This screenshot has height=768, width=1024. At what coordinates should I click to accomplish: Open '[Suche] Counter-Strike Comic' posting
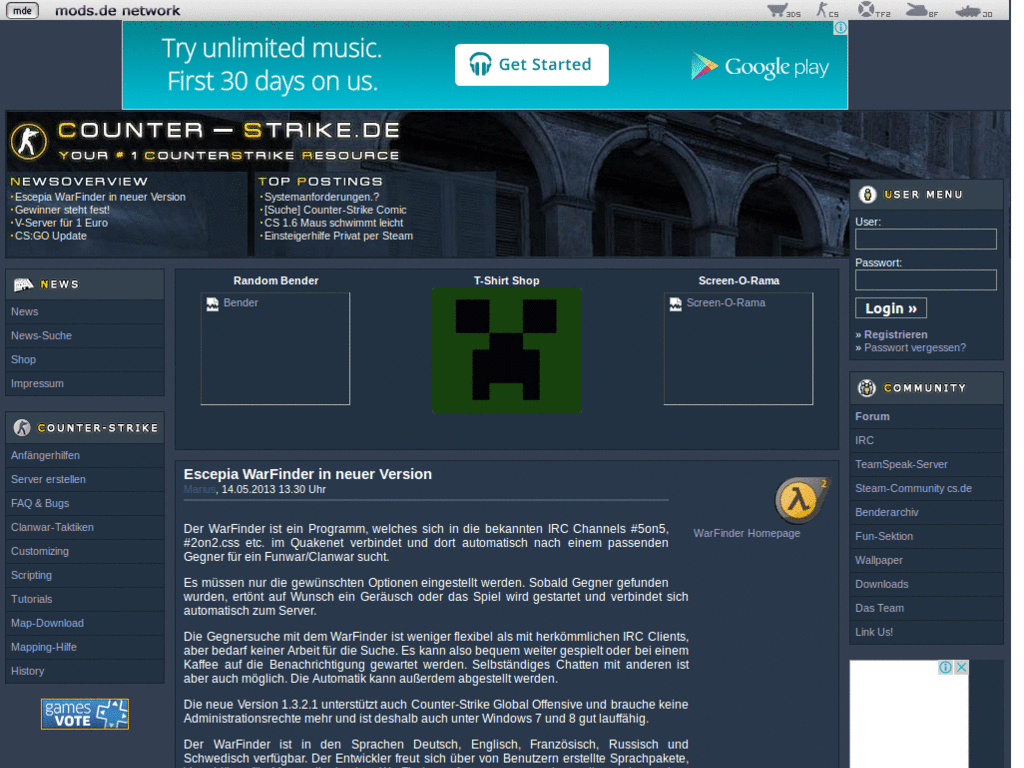pos(335,210)
